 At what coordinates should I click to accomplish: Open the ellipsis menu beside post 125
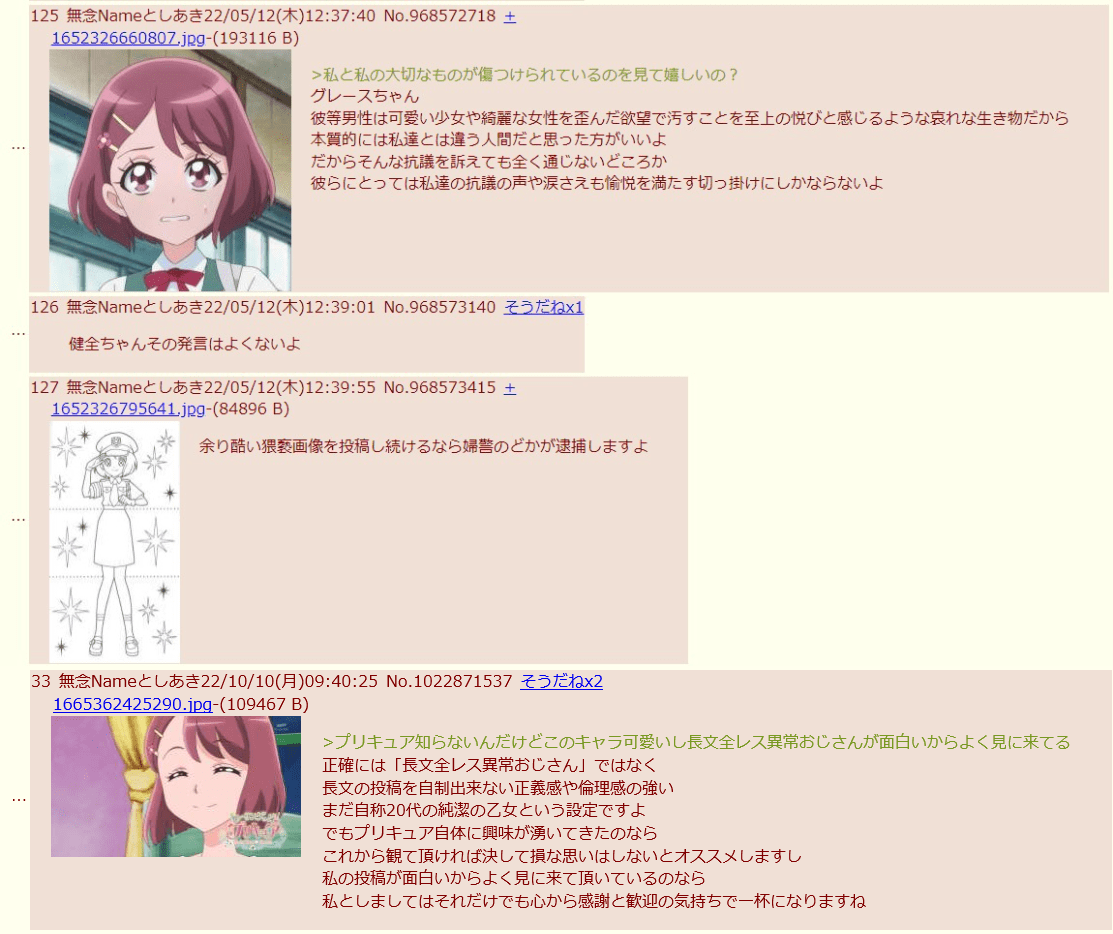pos(18,148)
